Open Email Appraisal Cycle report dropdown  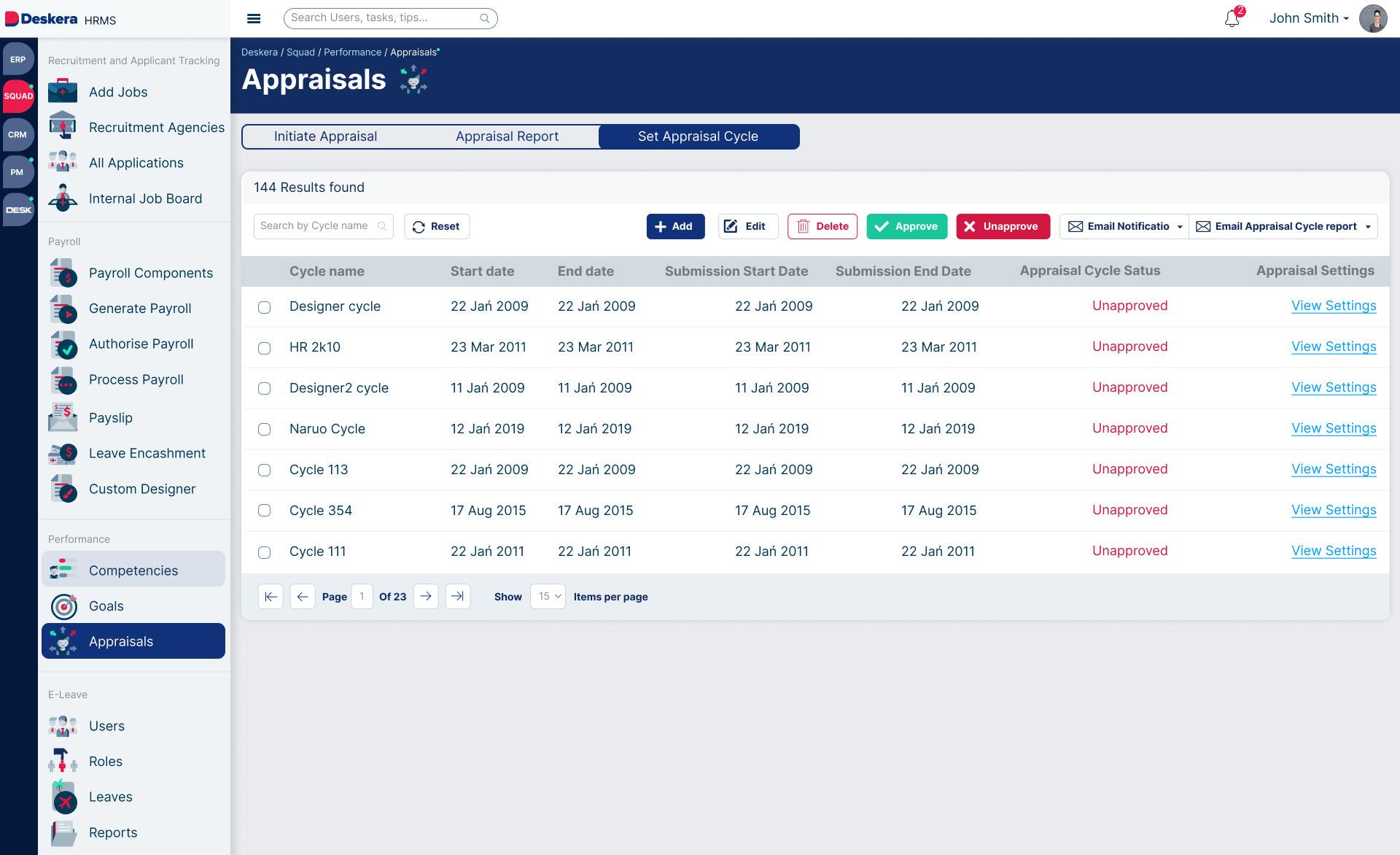(1367, 227)
